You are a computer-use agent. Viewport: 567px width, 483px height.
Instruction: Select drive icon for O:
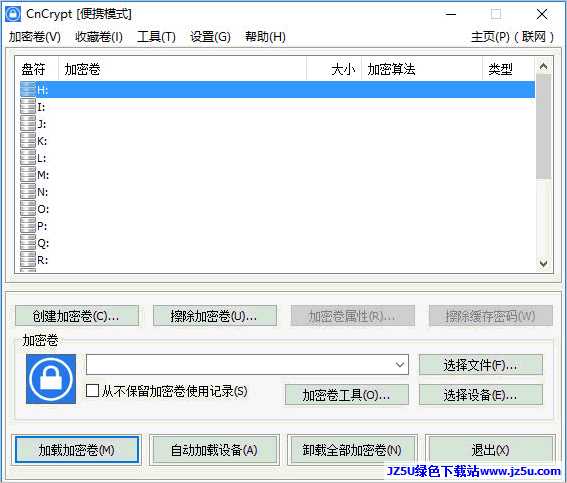point(28,209)
